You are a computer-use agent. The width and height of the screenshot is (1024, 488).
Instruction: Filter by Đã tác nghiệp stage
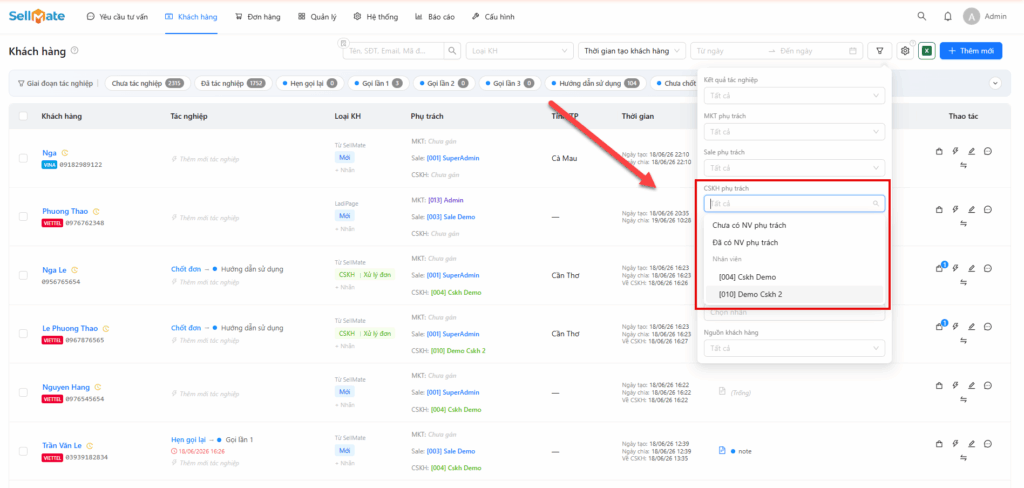tap(233, 84)
